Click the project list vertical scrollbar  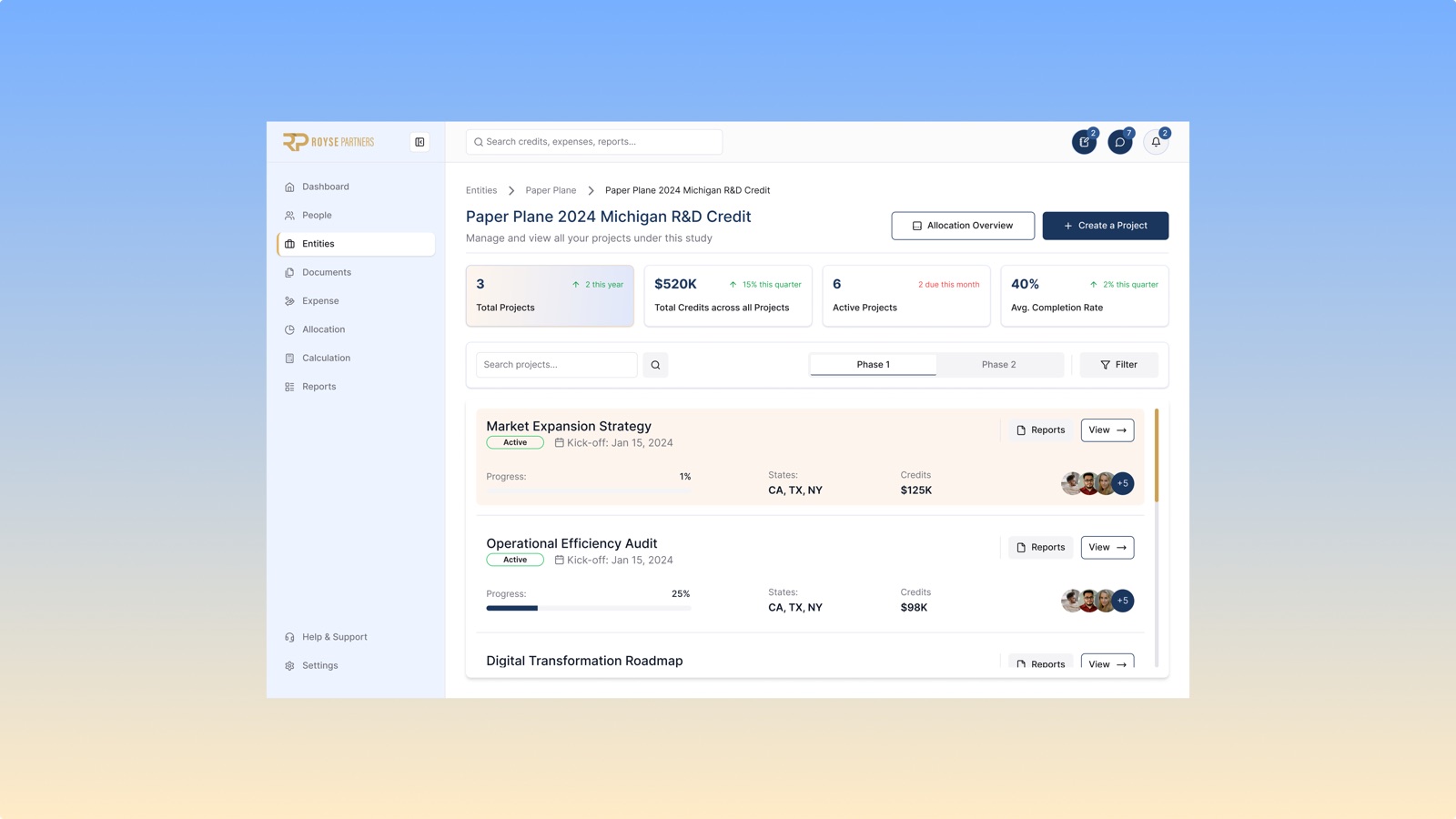click(1157, 455)
